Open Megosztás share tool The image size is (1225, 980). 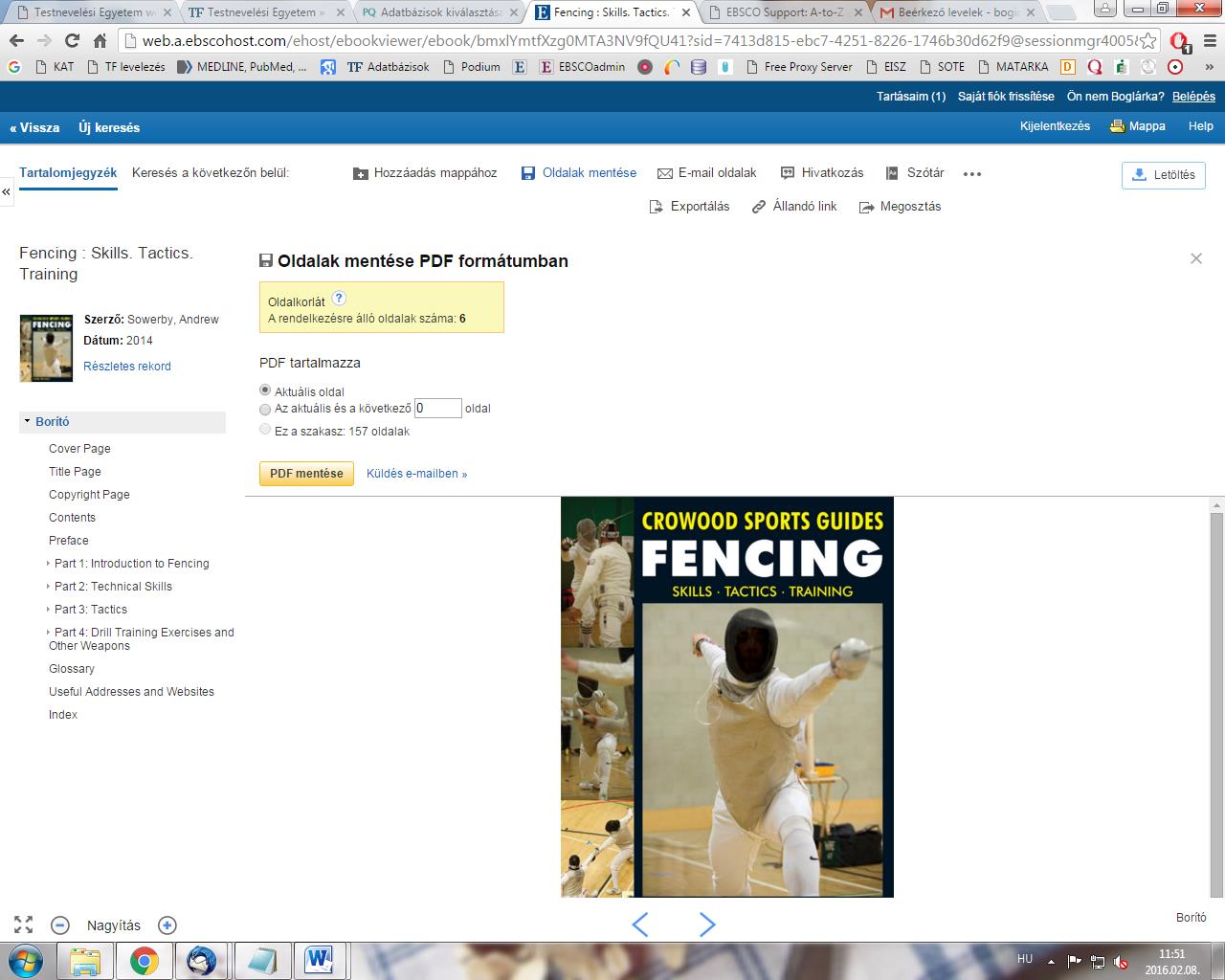point(900,207)
